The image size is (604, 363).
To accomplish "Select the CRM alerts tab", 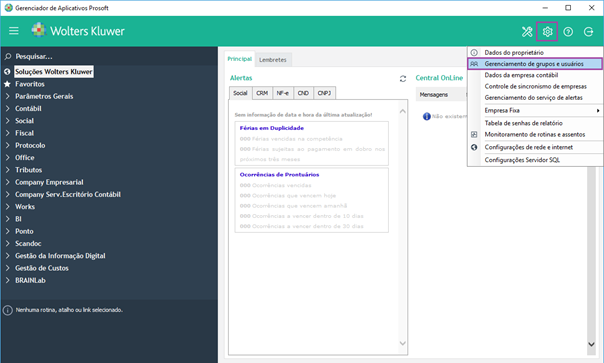I will point(262,93).
